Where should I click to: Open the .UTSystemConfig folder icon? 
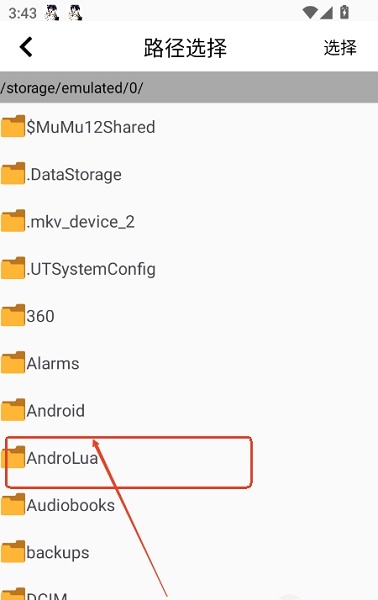pos(13,268)
